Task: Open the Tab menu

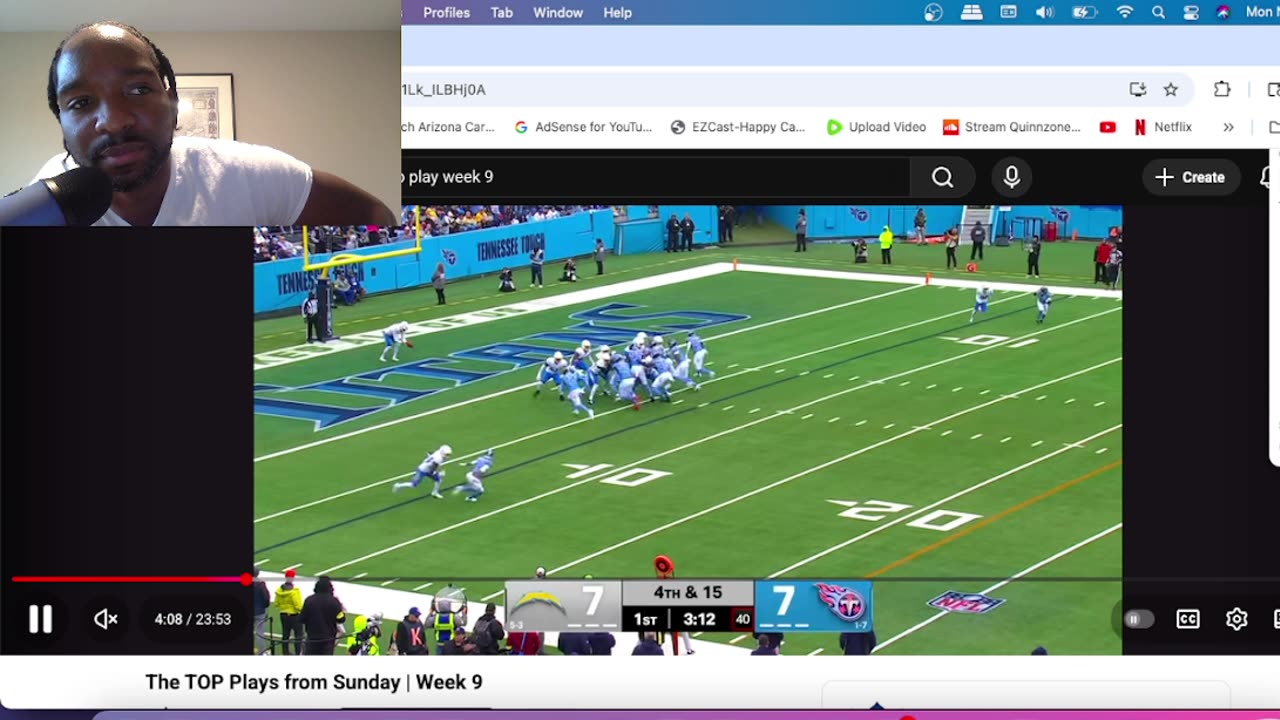Action: [502, 12]
